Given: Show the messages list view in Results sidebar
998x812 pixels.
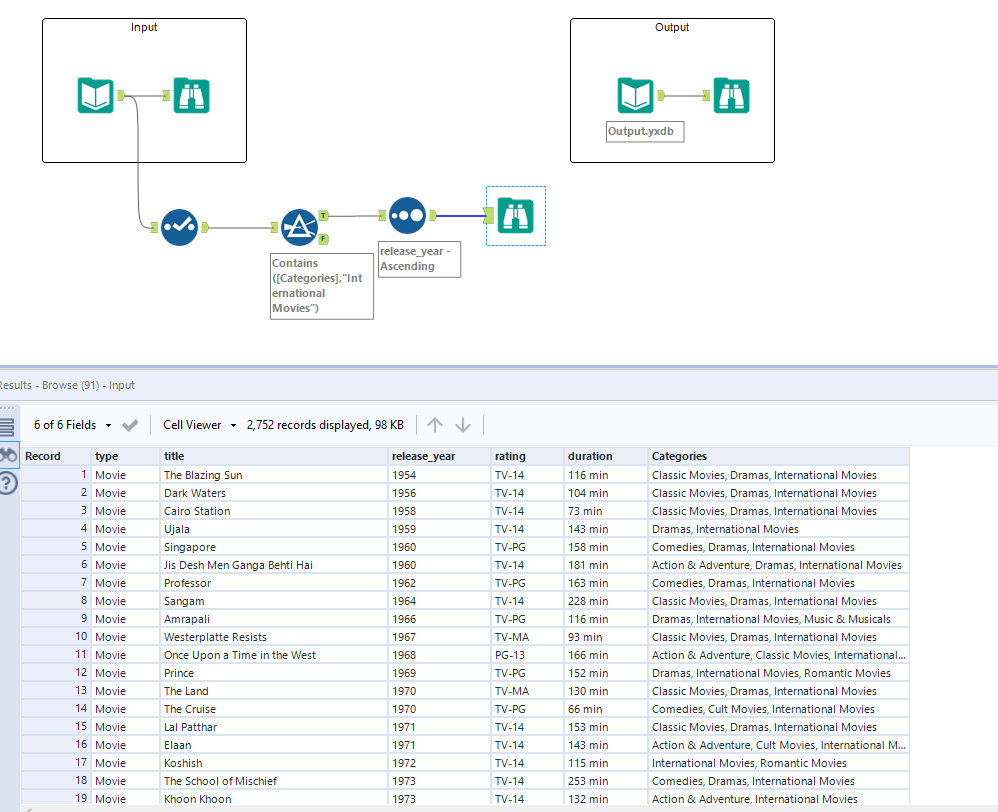Looking at the screenshot, I should click(7, 427).
